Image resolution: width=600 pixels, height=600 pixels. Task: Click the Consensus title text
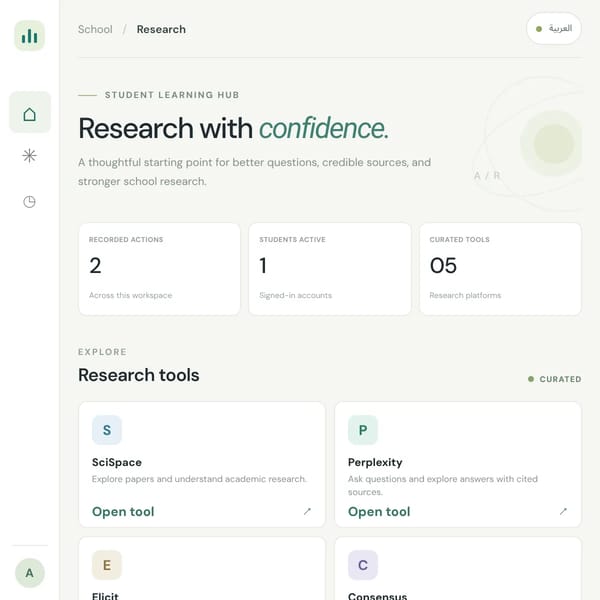coord(377,596)
